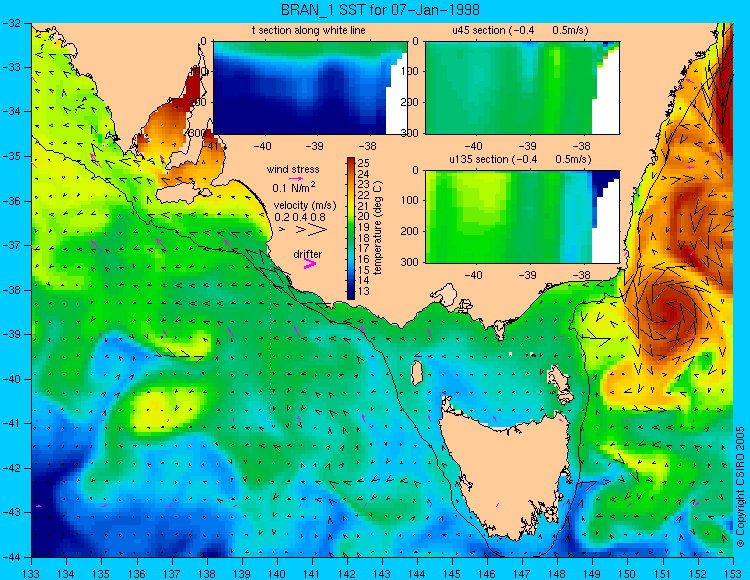Click the latitude tick label -32
Screen dimensions: 750x580
coord(11,23)
